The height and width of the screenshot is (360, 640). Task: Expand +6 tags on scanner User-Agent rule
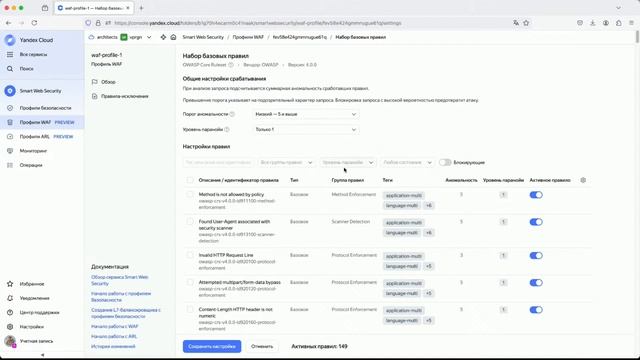429,233
